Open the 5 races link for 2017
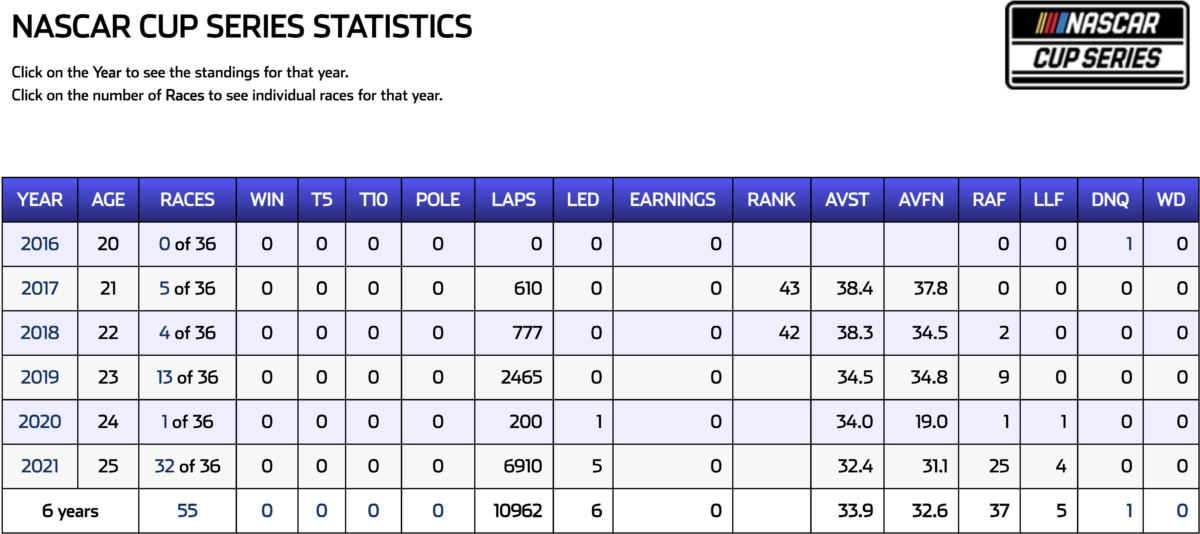 [164, 288]
